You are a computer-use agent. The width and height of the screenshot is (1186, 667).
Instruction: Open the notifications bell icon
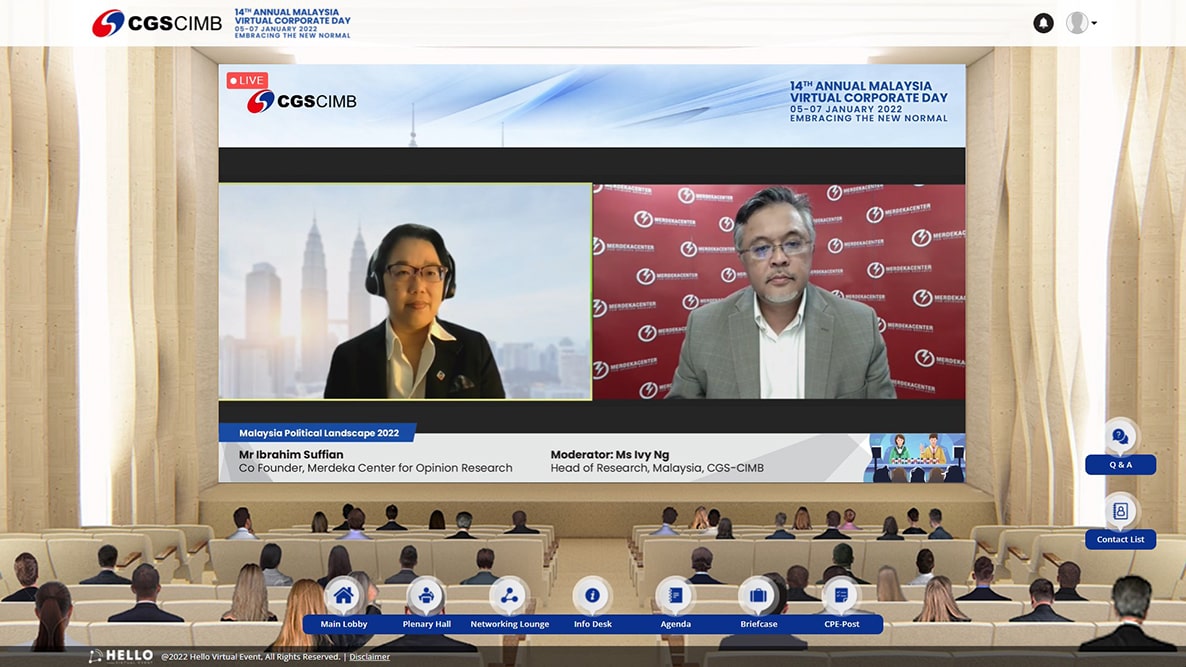[x=1043, y=23]
